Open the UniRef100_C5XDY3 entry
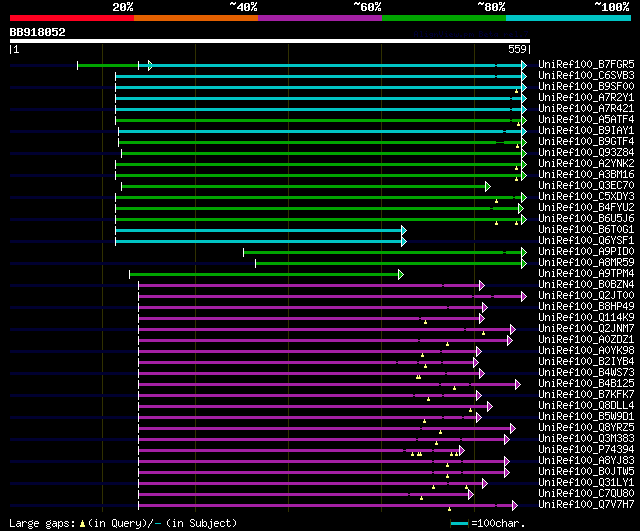 (x=586, y=197)
